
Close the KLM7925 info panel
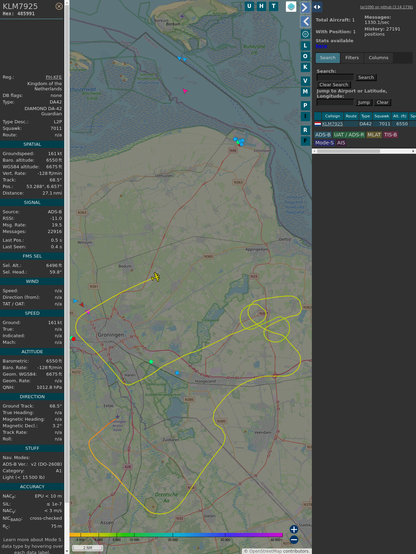[x=59, y=6]
